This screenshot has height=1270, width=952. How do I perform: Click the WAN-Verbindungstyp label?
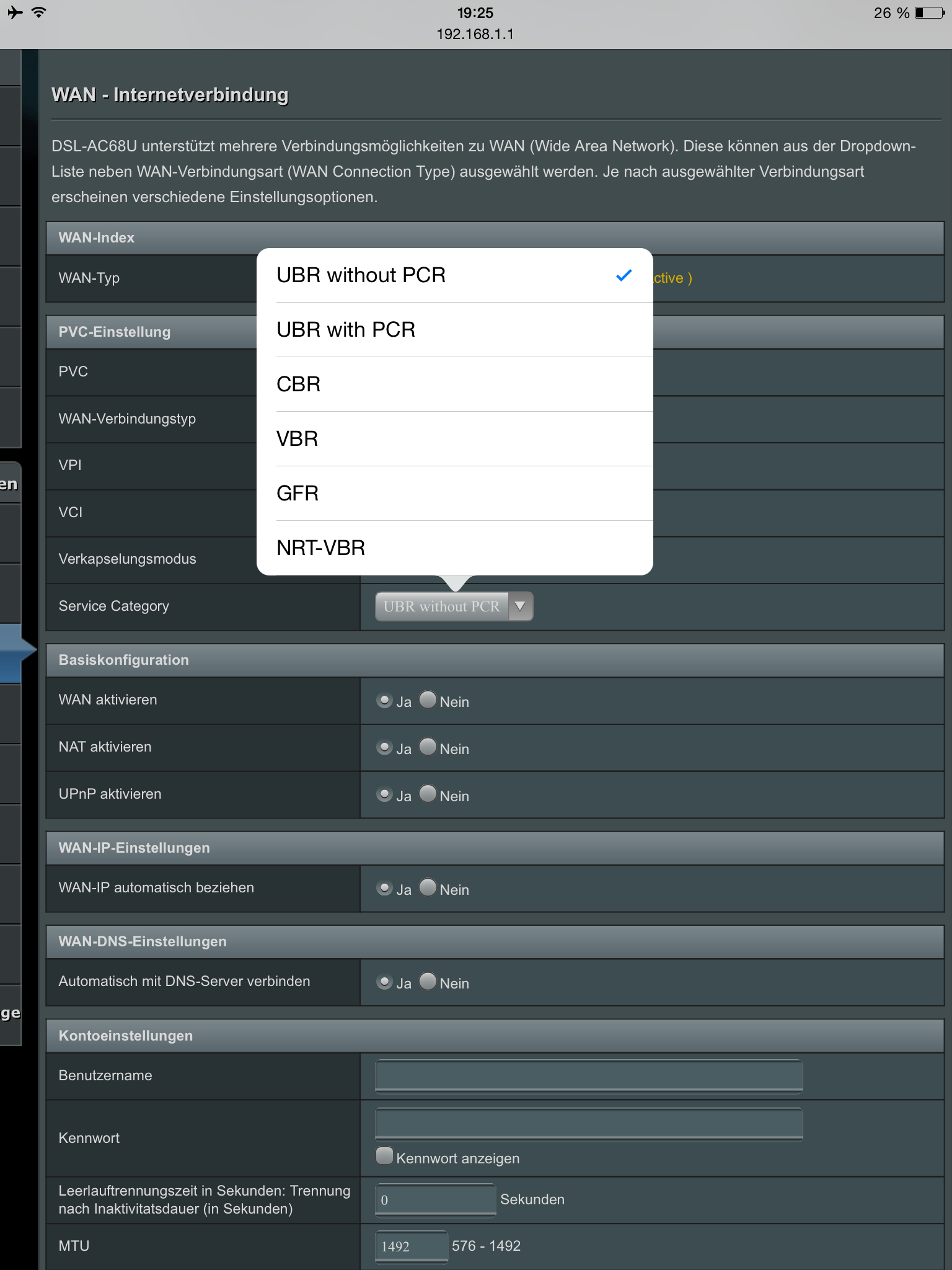127,419
